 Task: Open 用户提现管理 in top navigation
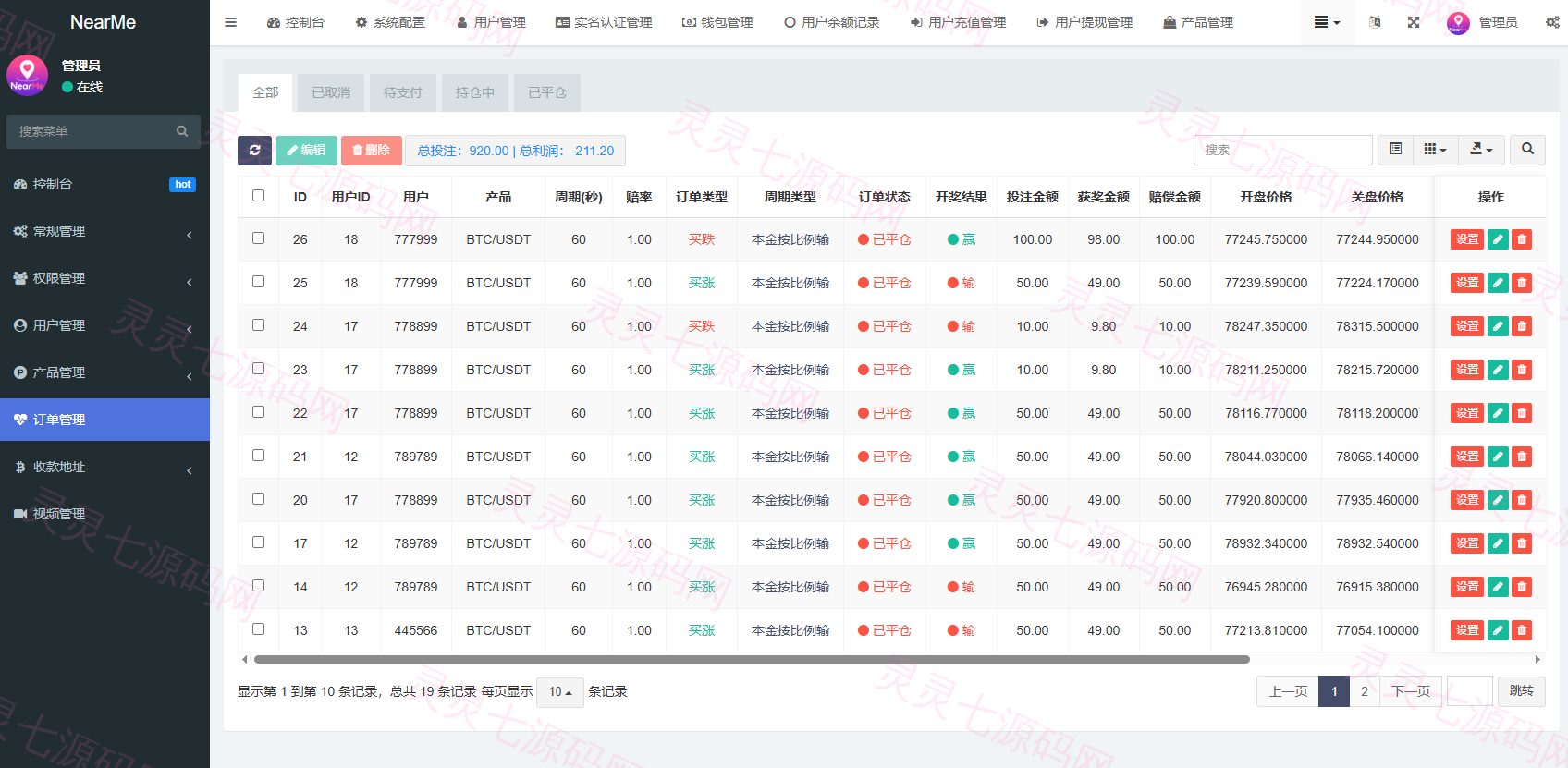click(1084, 22)
